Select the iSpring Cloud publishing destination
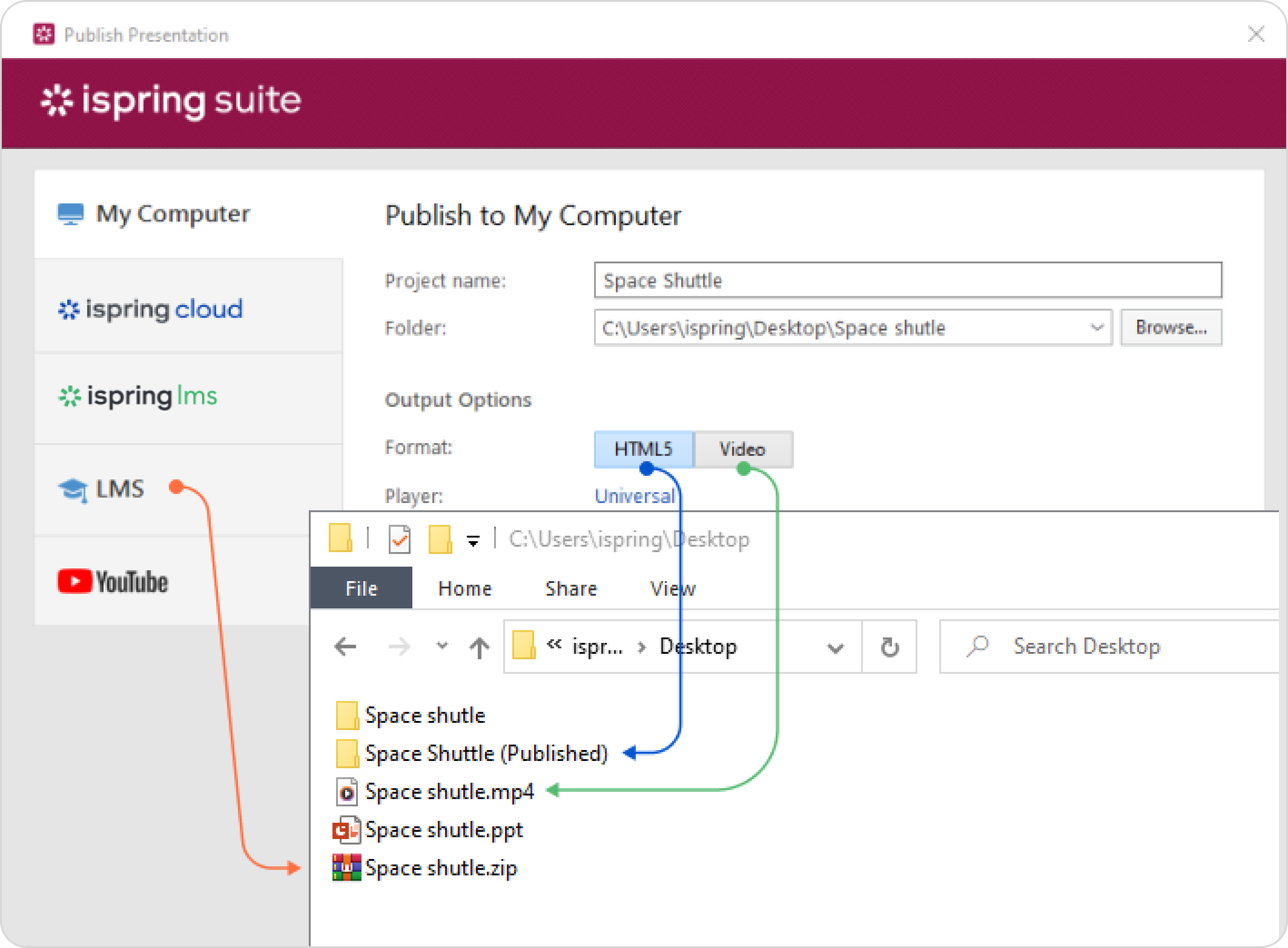 pos(150,309)
